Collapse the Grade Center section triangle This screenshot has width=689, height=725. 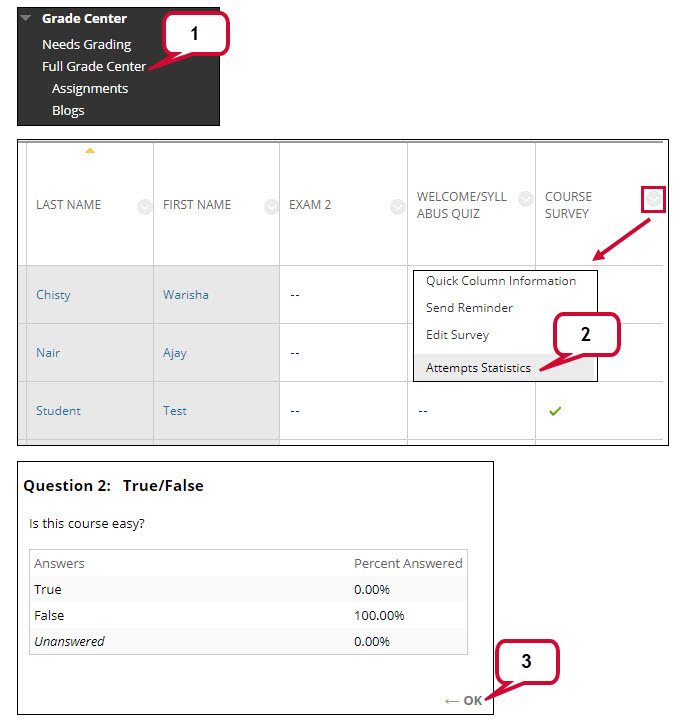[26, 18]
